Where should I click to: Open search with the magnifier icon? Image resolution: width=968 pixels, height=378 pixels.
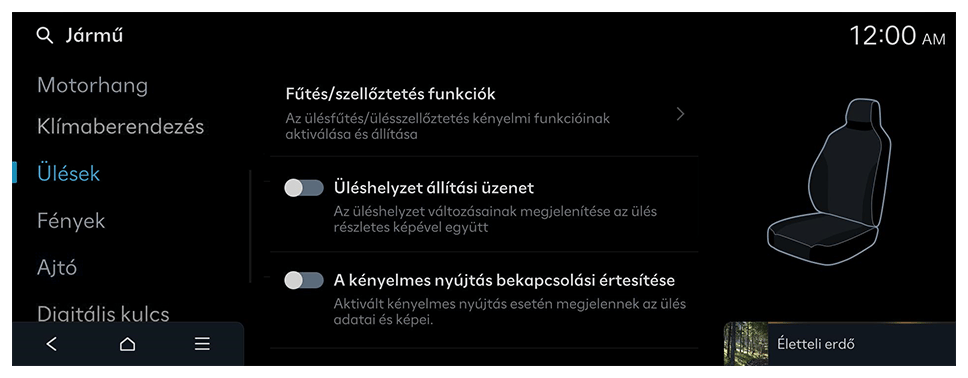point(44,36)
